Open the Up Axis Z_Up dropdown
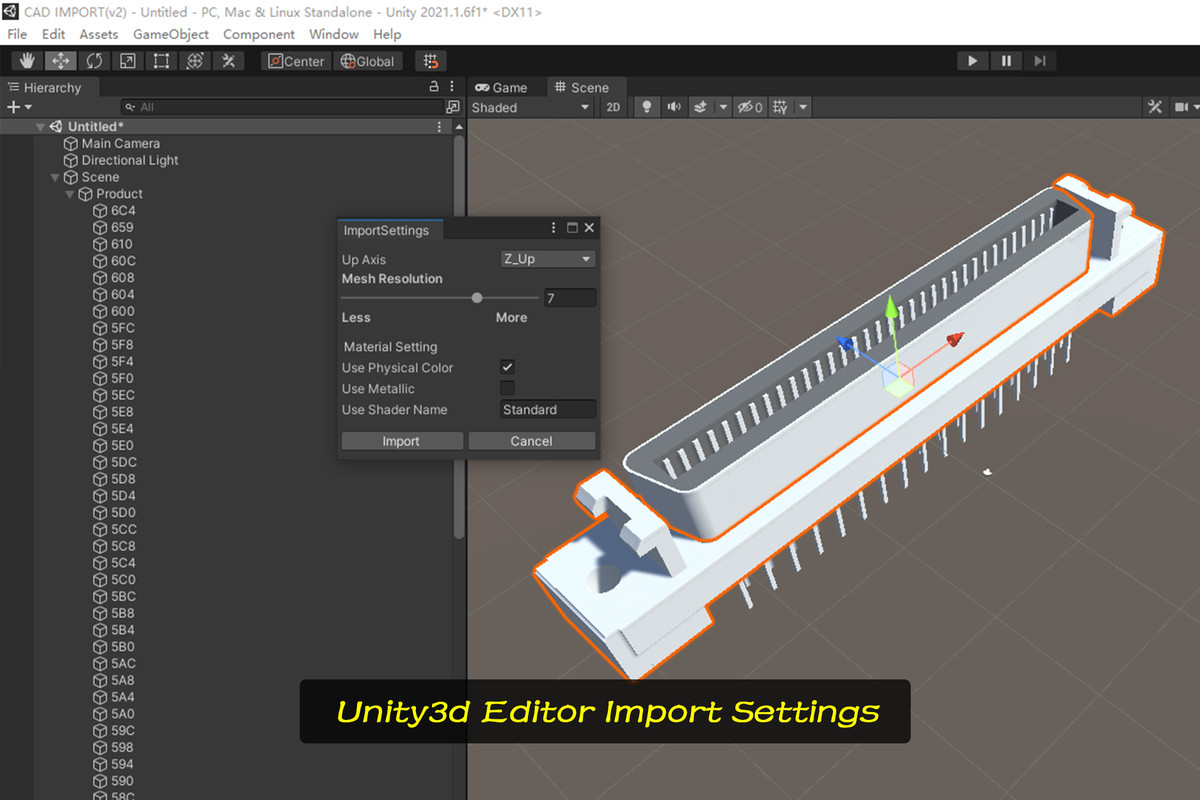The image size is (1200, 800). click(x=548, y=259)
